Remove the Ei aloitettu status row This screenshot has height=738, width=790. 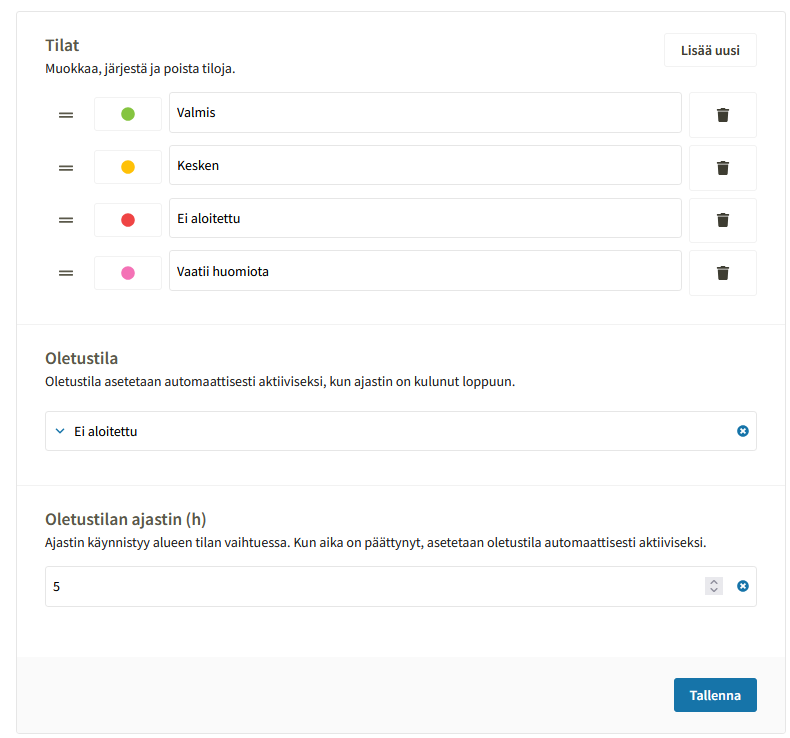pyautogui.click(x=723, y=221)
